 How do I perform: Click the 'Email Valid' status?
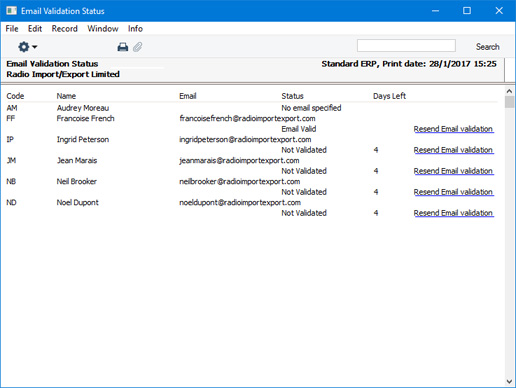click(299, 129)
